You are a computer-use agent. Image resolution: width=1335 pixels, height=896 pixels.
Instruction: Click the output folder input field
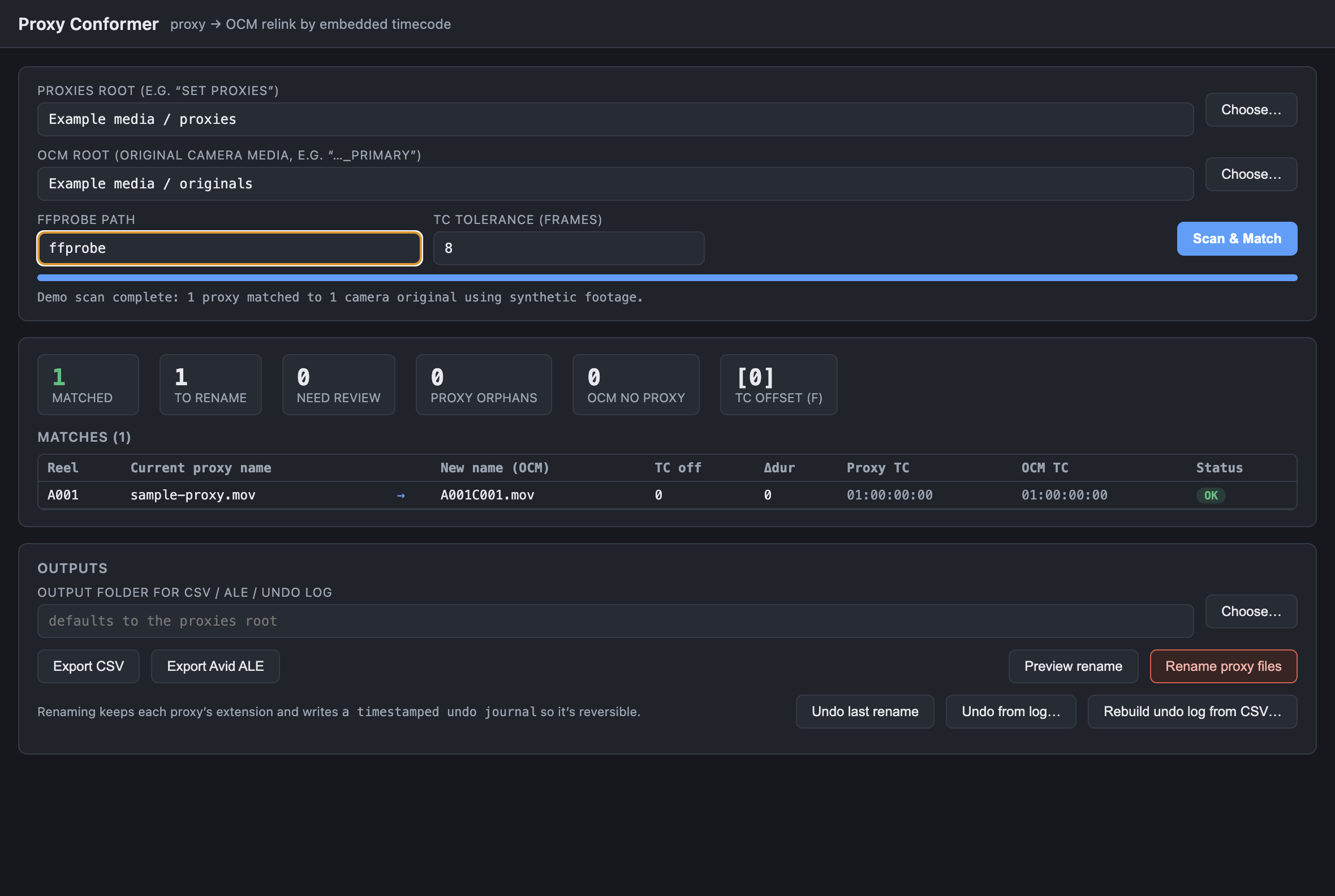click(615, 621)
